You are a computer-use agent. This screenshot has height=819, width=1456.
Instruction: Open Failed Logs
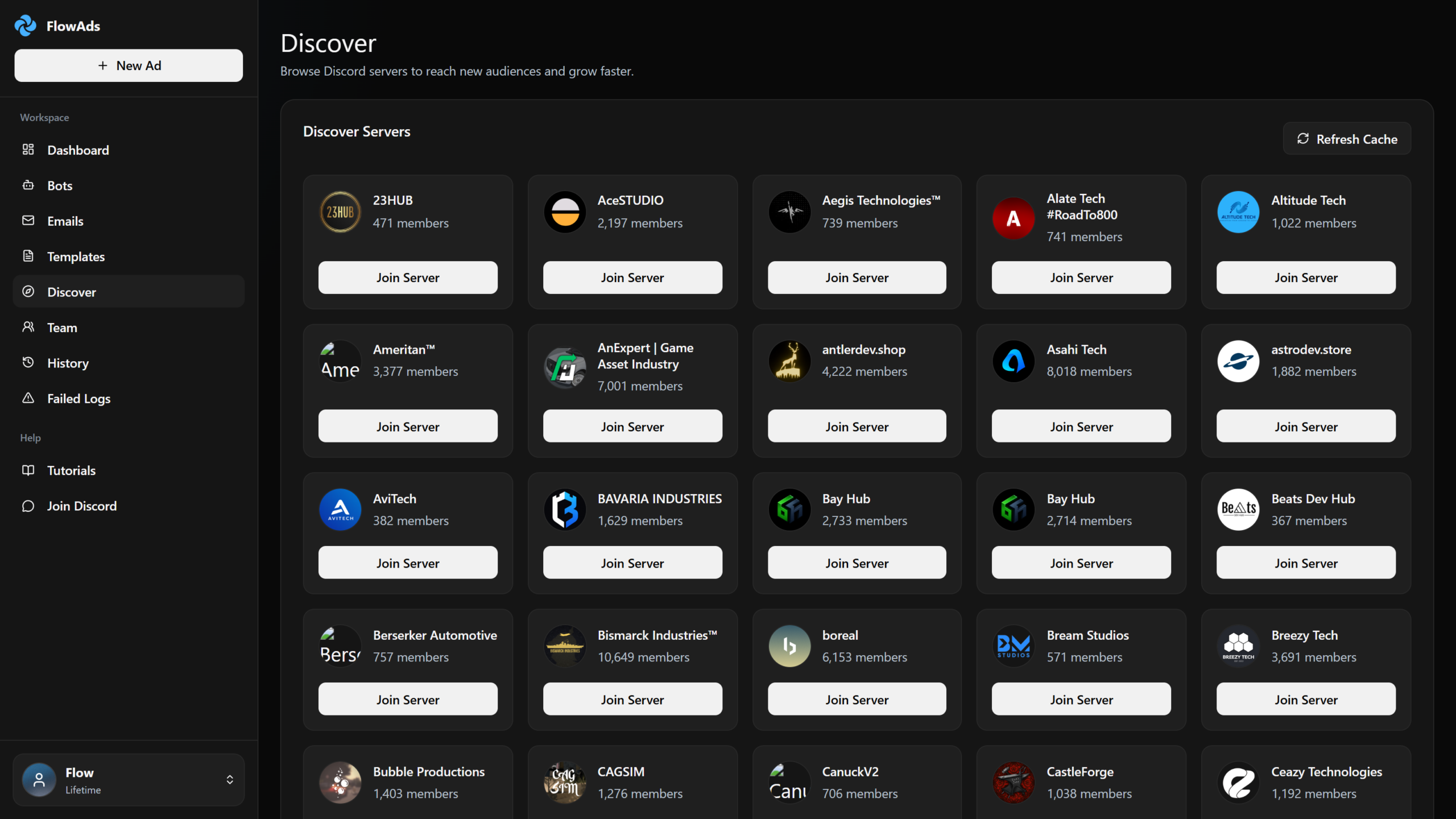click(129, 399)
